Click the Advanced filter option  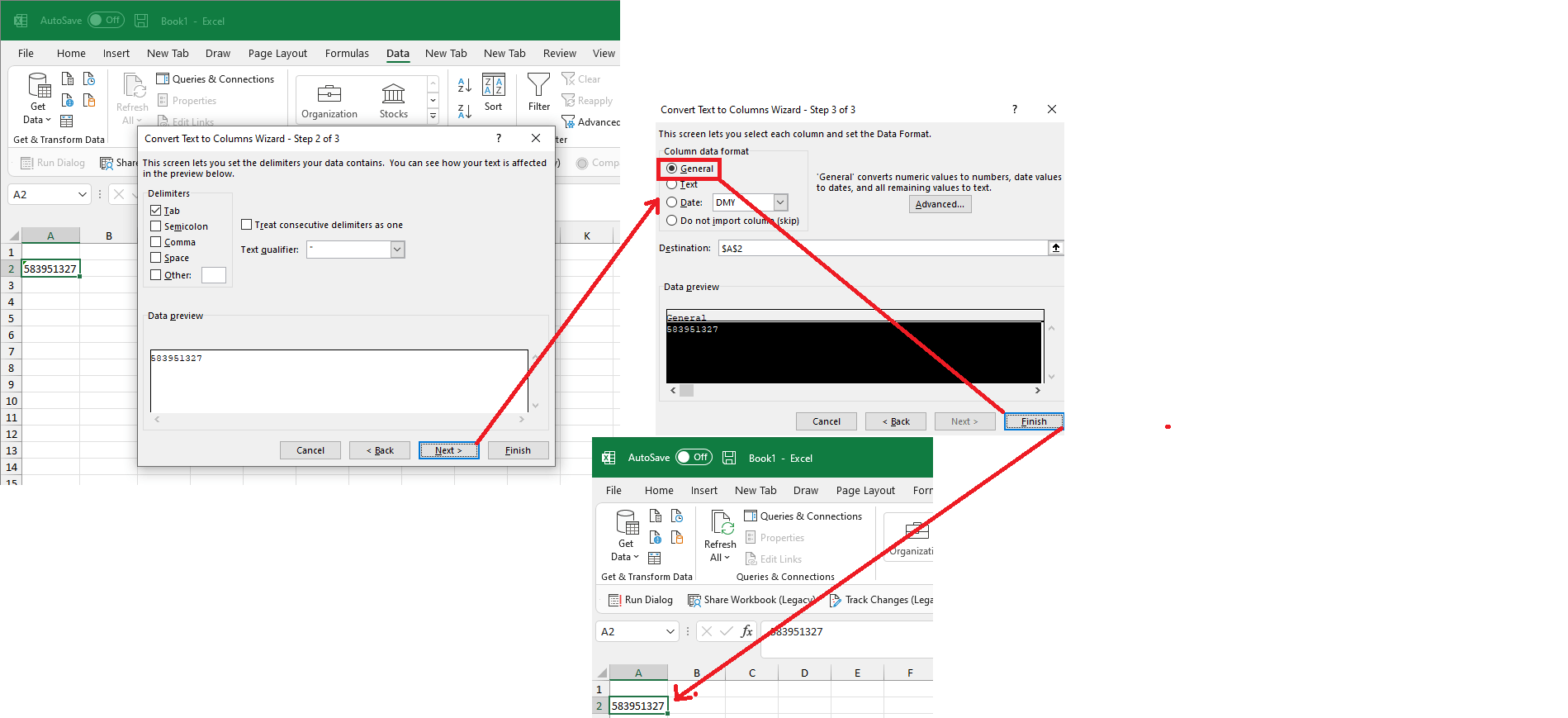coord(590,122)
